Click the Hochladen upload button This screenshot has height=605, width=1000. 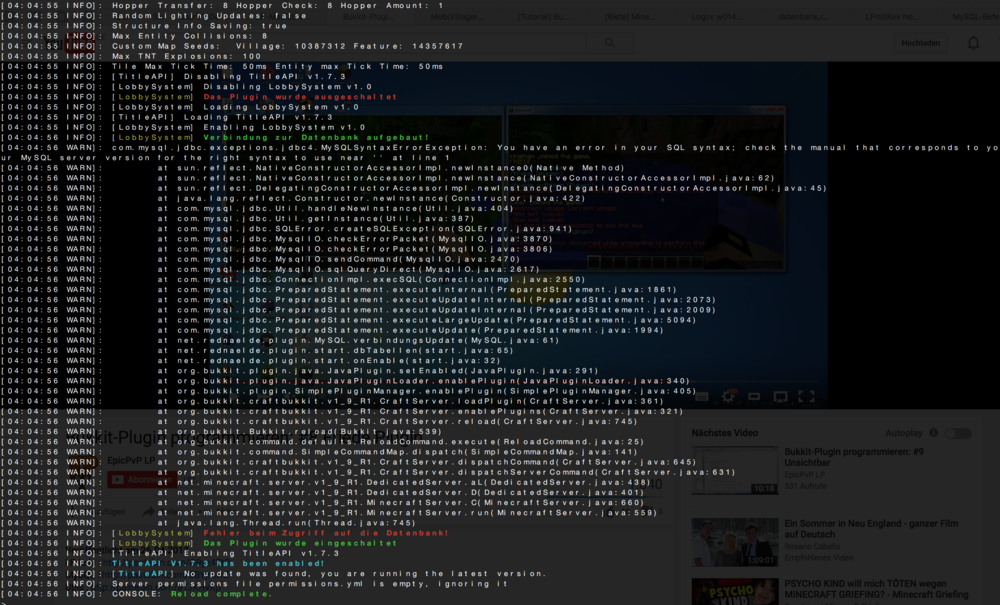tap(920, 43)
